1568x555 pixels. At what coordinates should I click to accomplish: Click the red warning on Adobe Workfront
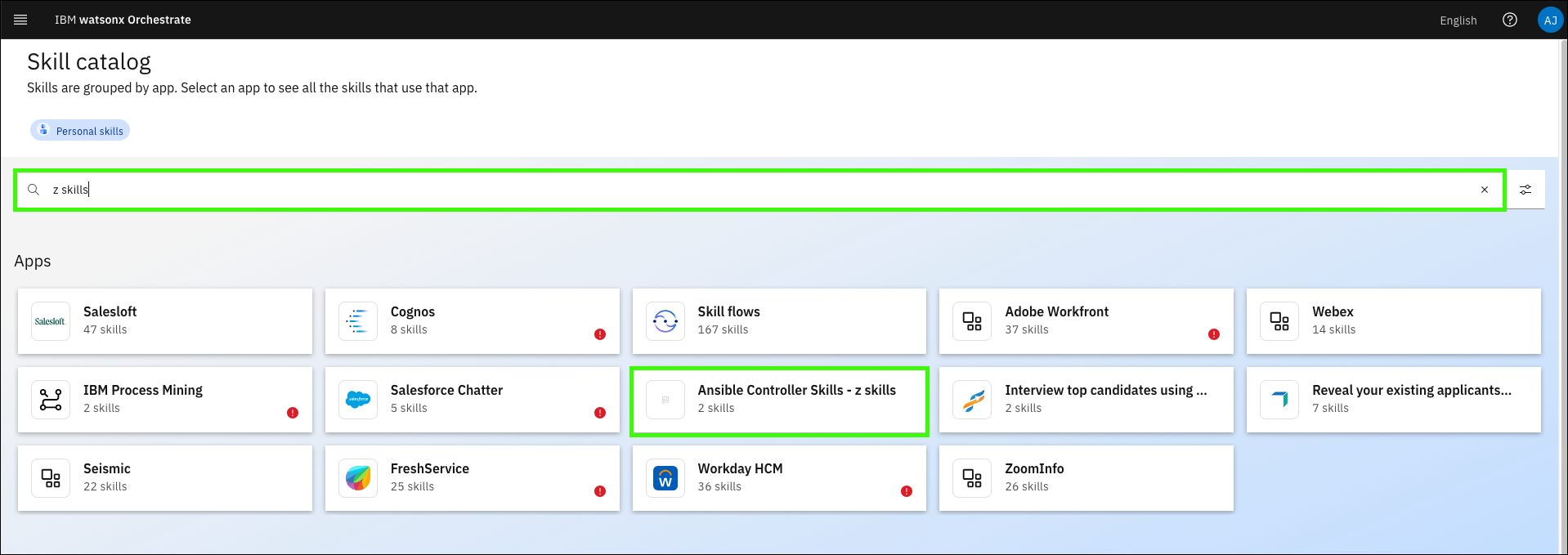click(x=1213, y=334)
